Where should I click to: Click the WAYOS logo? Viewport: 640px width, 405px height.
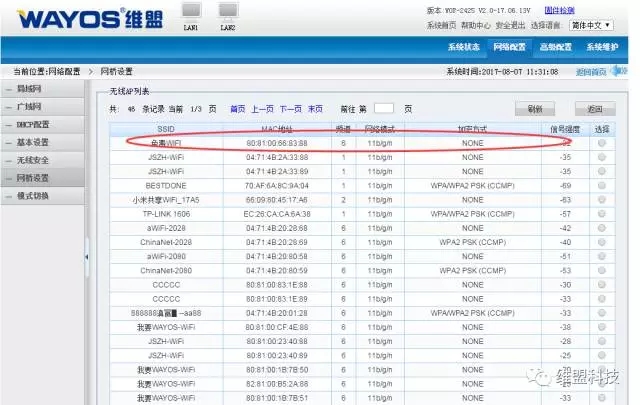coord(90,19)
